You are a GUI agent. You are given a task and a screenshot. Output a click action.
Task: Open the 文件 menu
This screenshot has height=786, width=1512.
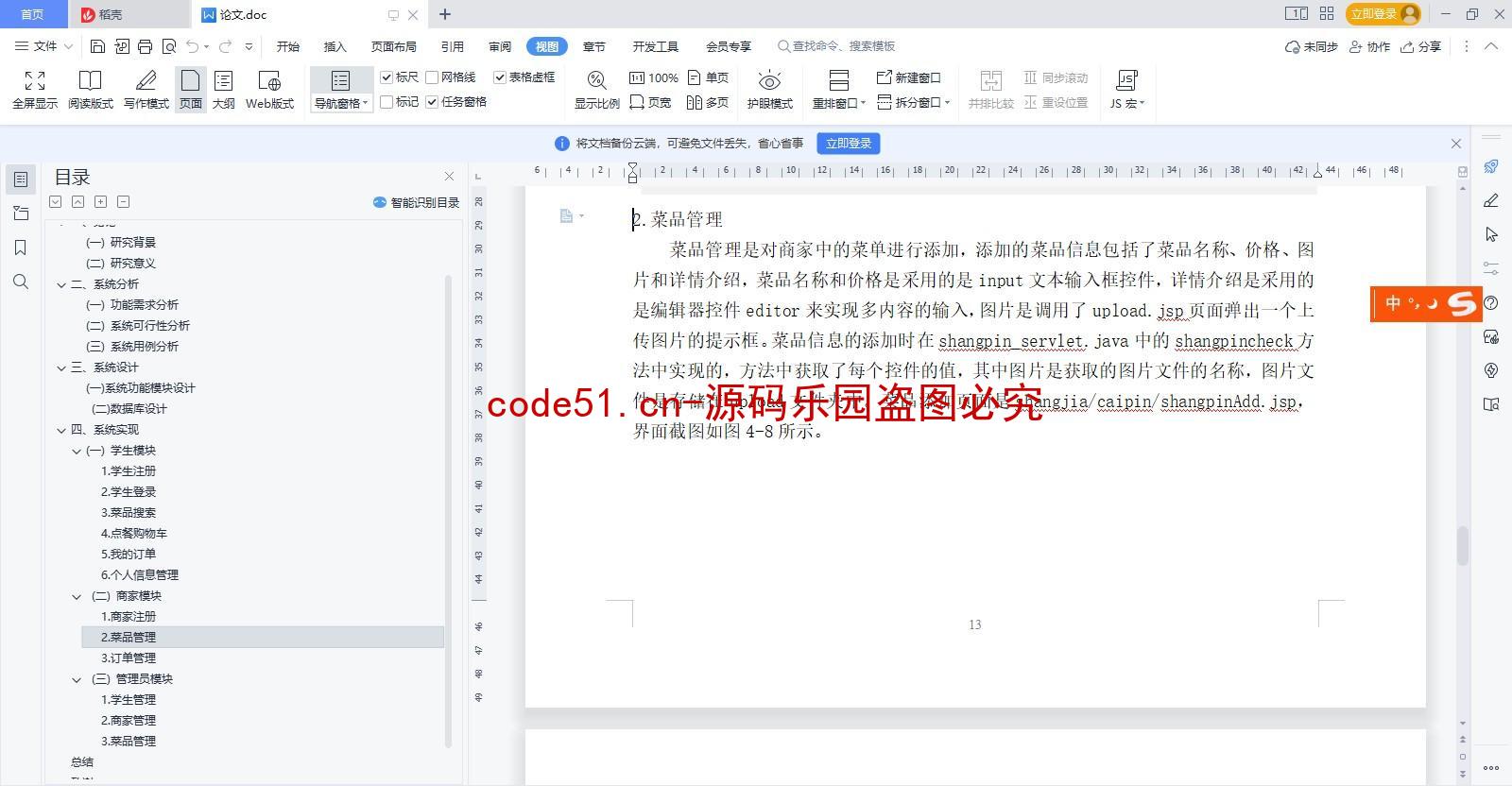pyautogui.click(x=43, y=46)
